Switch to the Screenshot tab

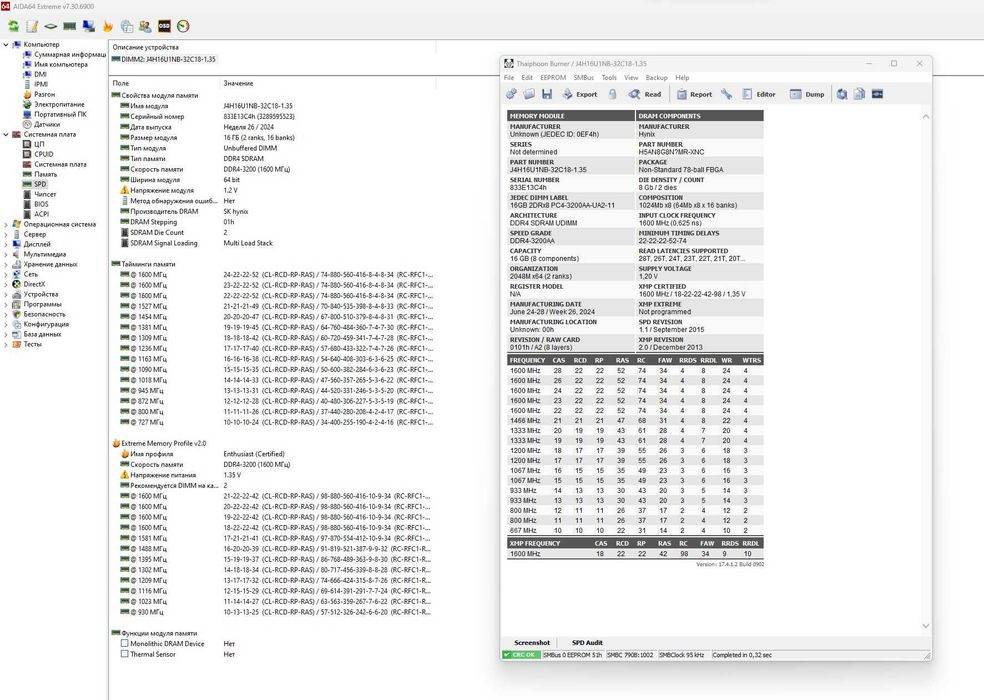pos(532,643)
